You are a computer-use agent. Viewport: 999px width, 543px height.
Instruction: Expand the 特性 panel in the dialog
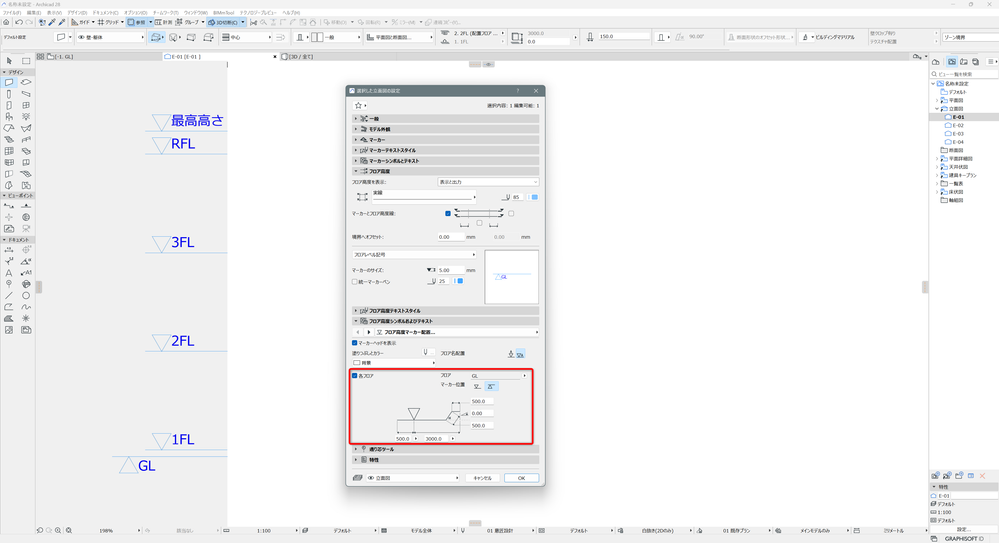(x=445, y=460)
